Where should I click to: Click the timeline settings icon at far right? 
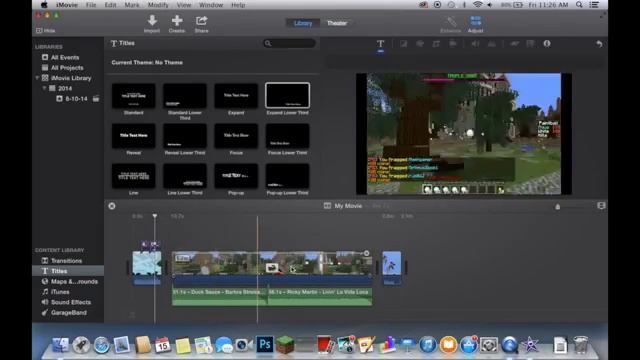pyautogui.click(x=601, y=206)
